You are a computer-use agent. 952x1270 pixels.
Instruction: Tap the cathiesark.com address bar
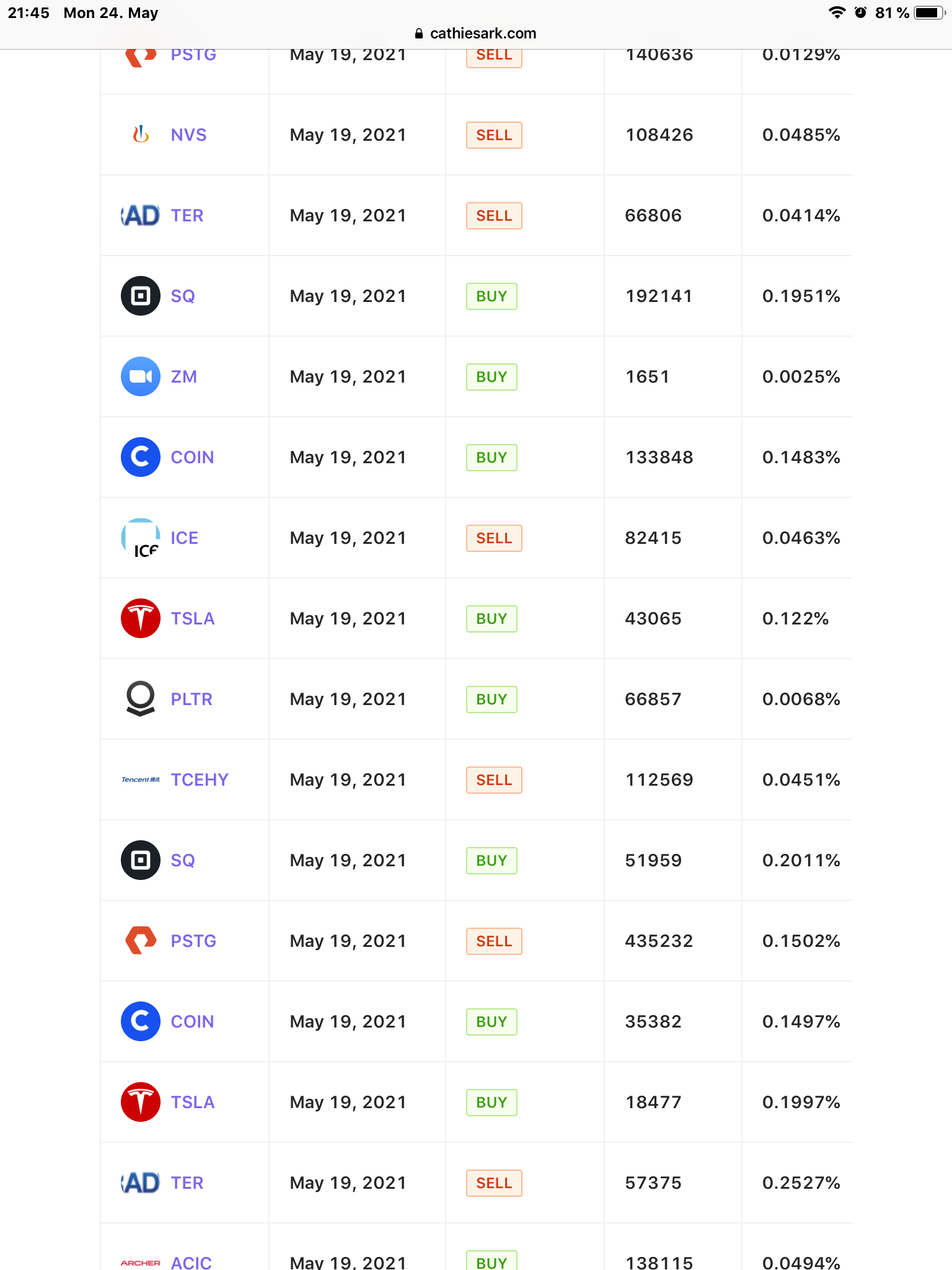476,33
